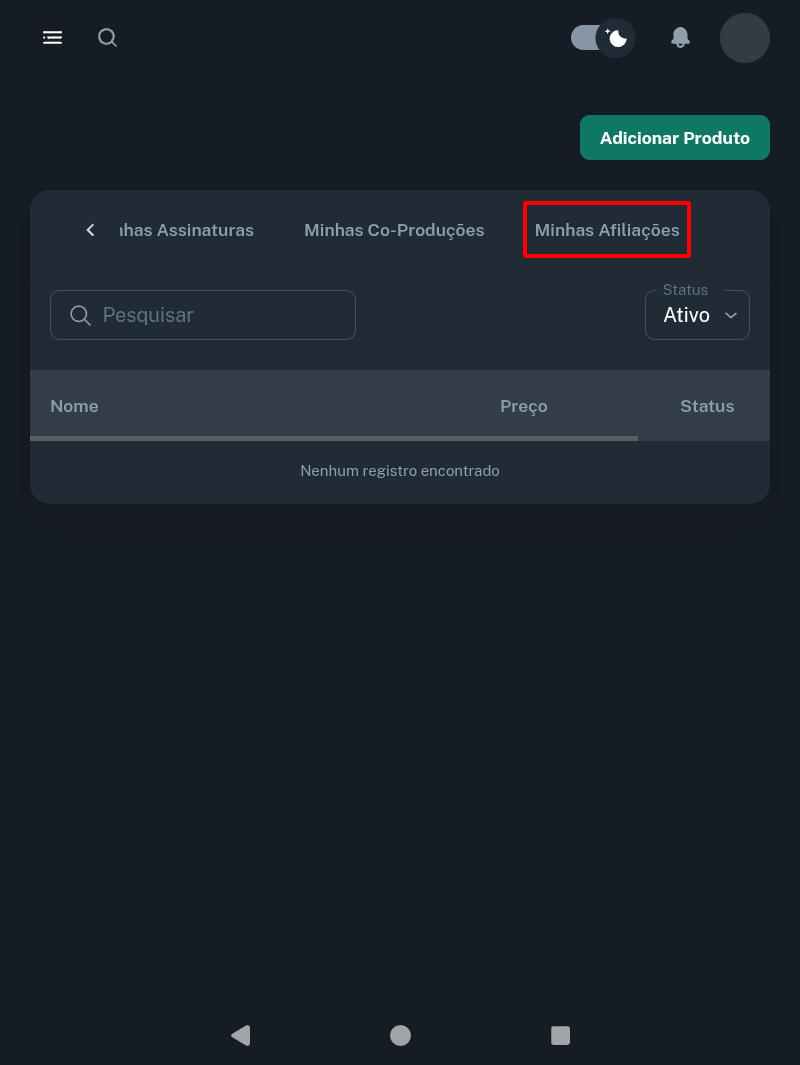Click the search icon in top bar
The image size is (800, 1065).
point(107,38)
